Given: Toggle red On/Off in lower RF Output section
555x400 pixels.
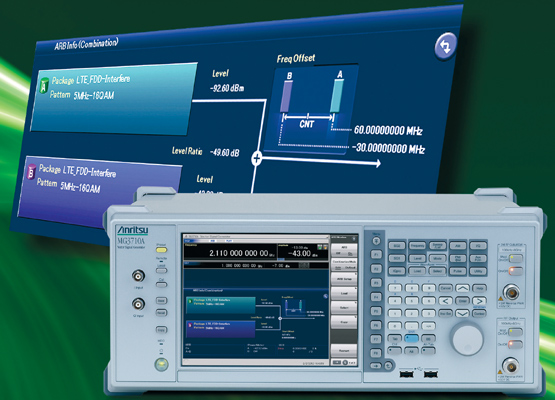Looking at the screenshot, I should tap(516, 344).
